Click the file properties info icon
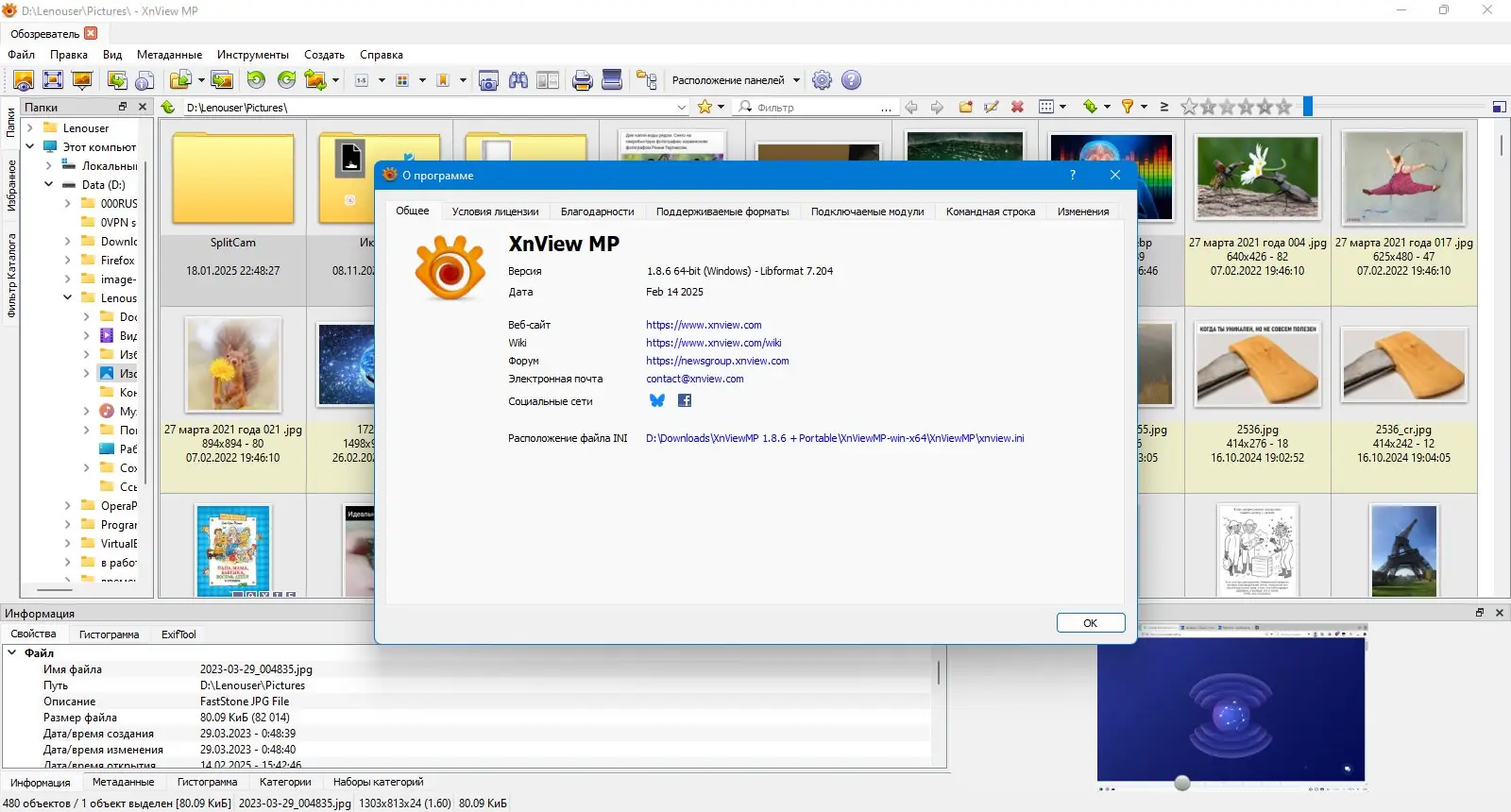This screenshot has height=812, width=1511. [x=145, y=80]
